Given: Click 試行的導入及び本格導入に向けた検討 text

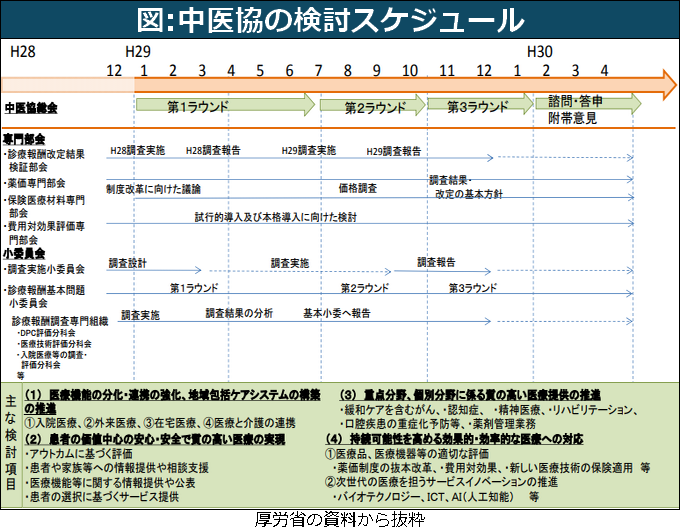Looking at the screenshot, I should [276, 216].
